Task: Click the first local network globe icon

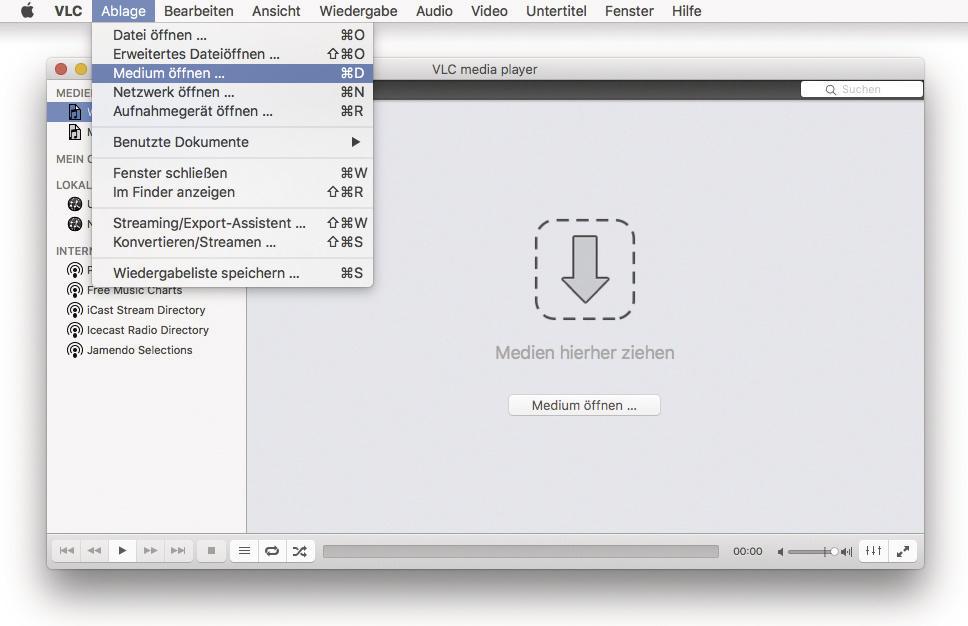Action: click(75, 204)
